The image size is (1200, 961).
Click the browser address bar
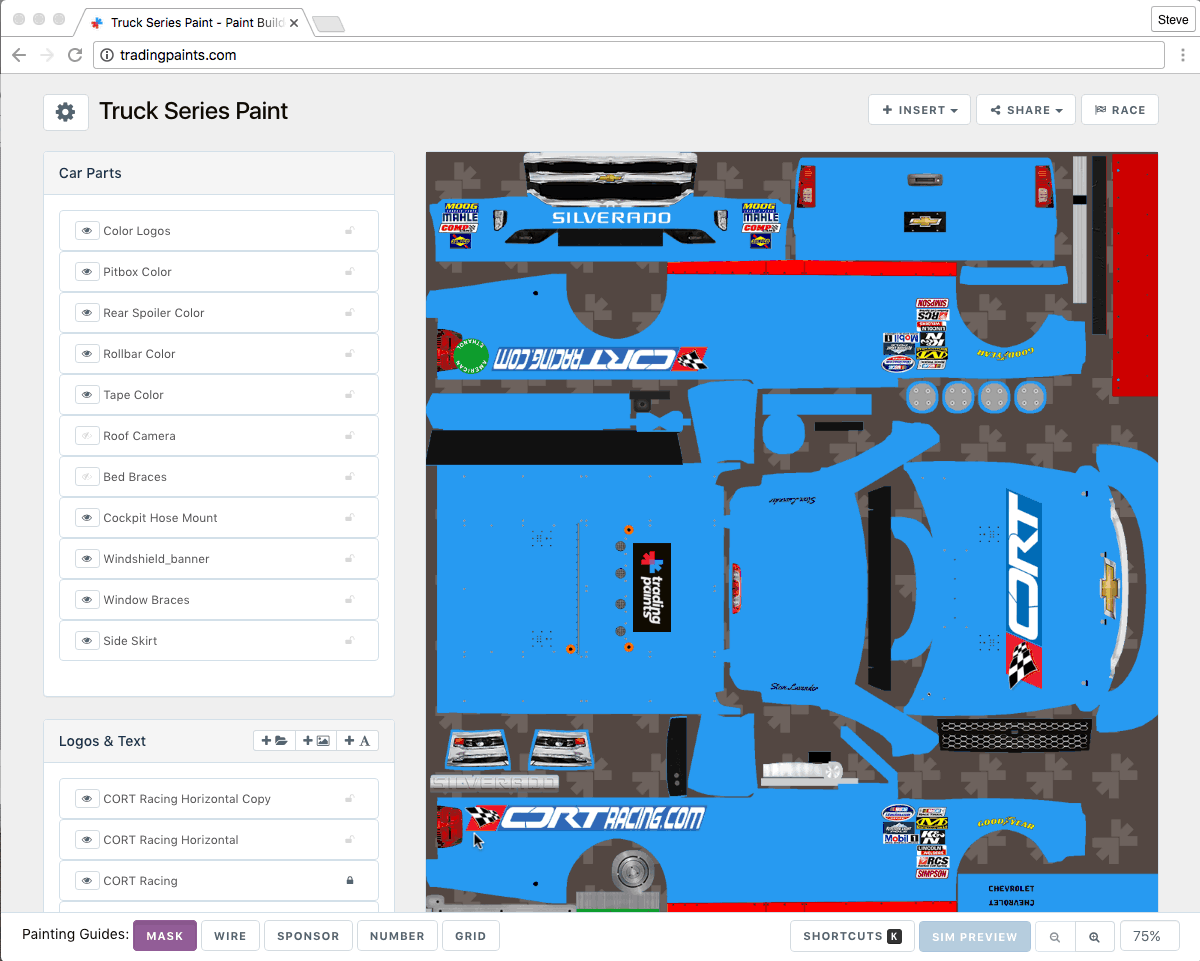tap(629, 55)
